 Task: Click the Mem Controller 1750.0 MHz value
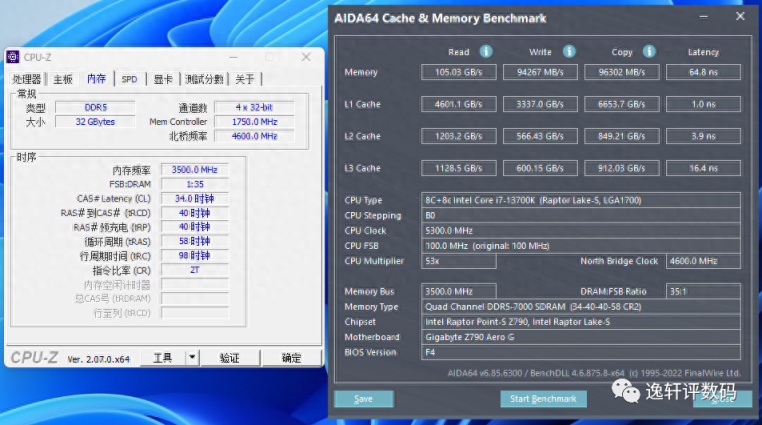click(254, 122)
